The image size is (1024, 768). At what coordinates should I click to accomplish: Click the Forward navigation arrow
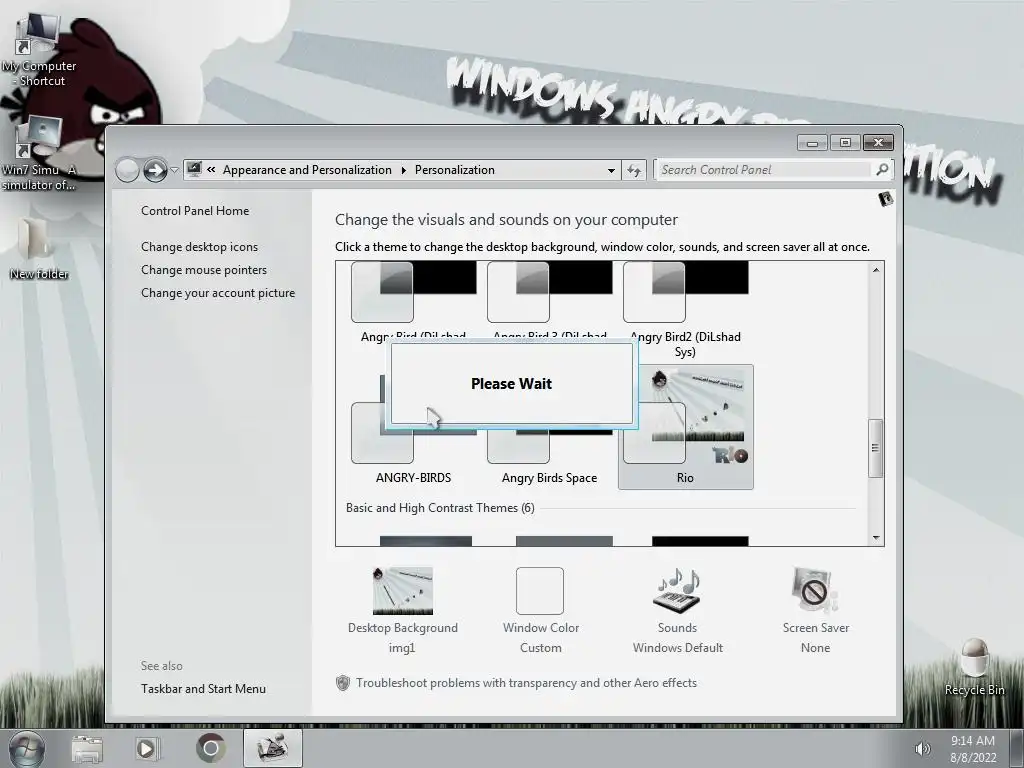click(x=155, y=170)
